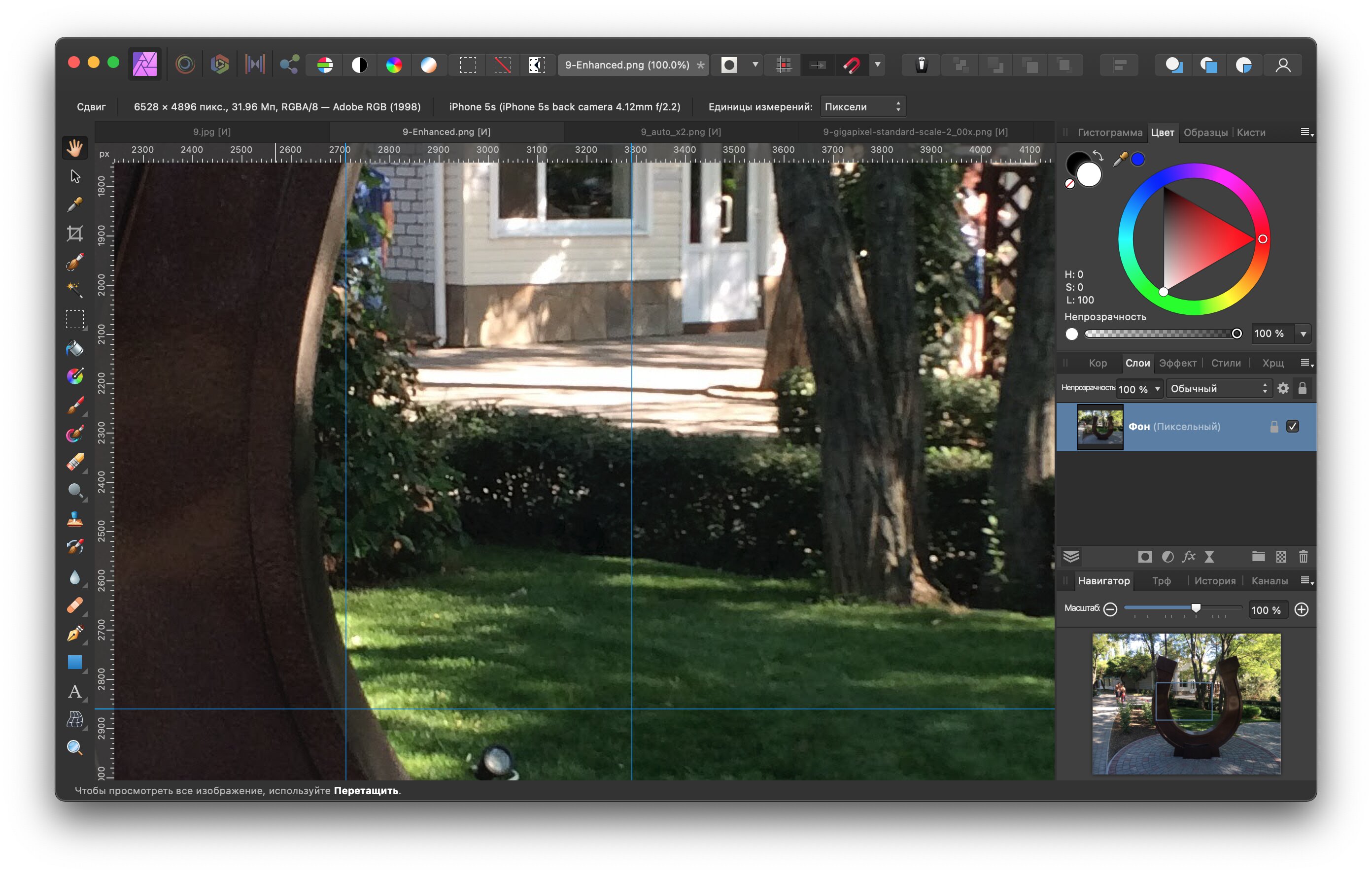Click Invert Pixel Selection icon
The image size is (1372, 874).
pyautogui.click(x=537, y=65)
